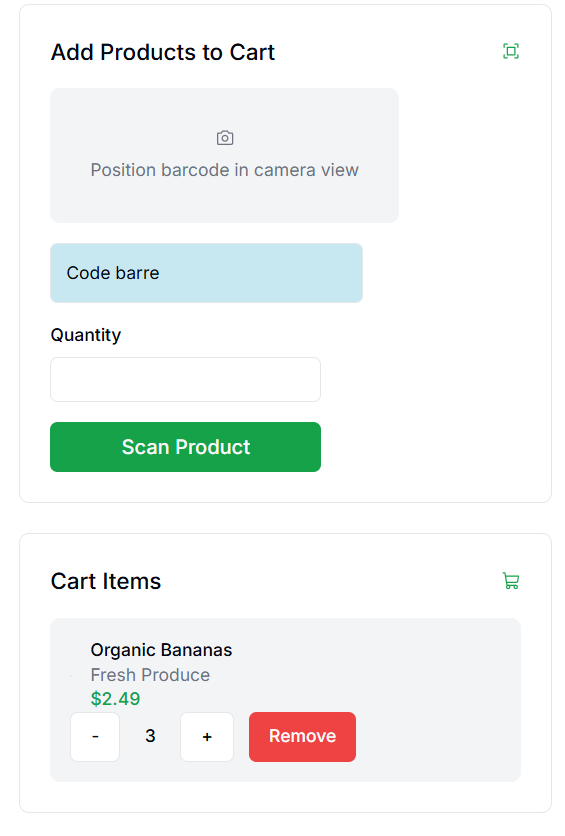This screenshot has width=565, height=836.
Task: Click the 'Add Products to Cart' heading
Action: coord(163,52)
